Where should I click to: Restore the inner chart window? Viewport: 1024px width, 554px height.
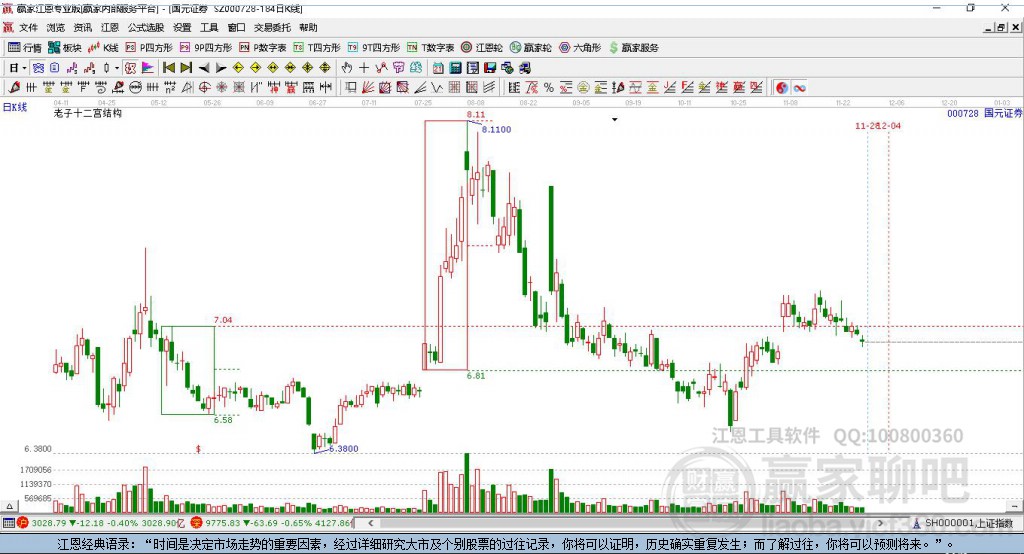[1000, 27]
